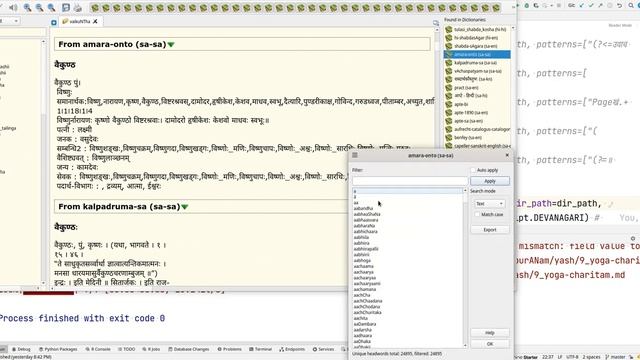
Task: Click icon beside shabda-sAgara entry
Action: point(449,46)
